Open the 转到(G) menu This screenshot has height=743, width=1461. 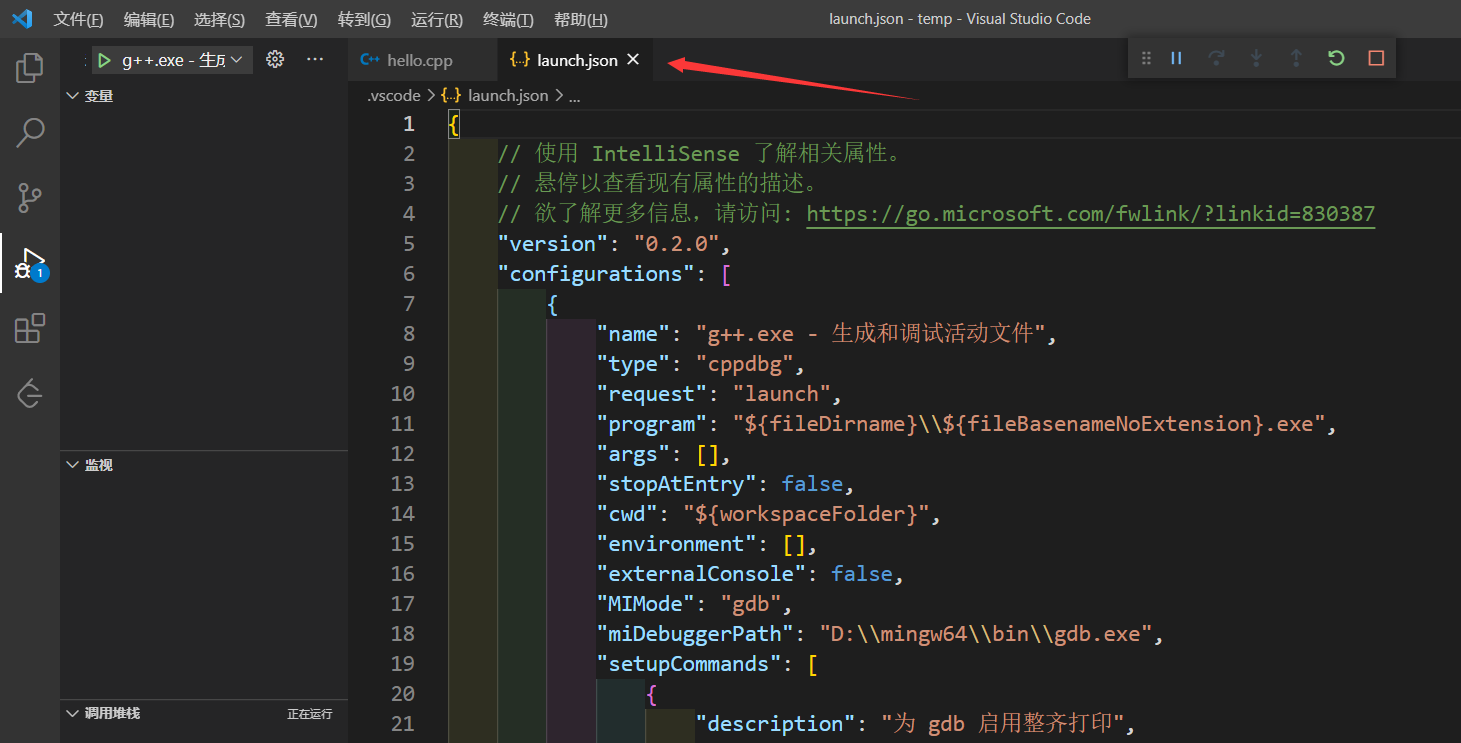pos(364,20)
